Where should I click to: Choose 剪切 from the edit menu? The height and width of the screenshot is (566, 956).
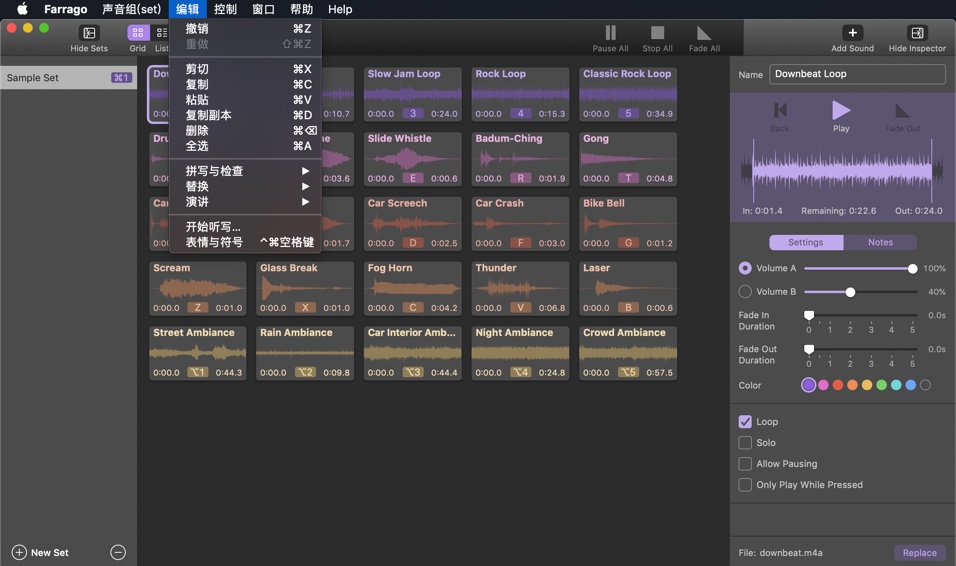click(245, 69)
